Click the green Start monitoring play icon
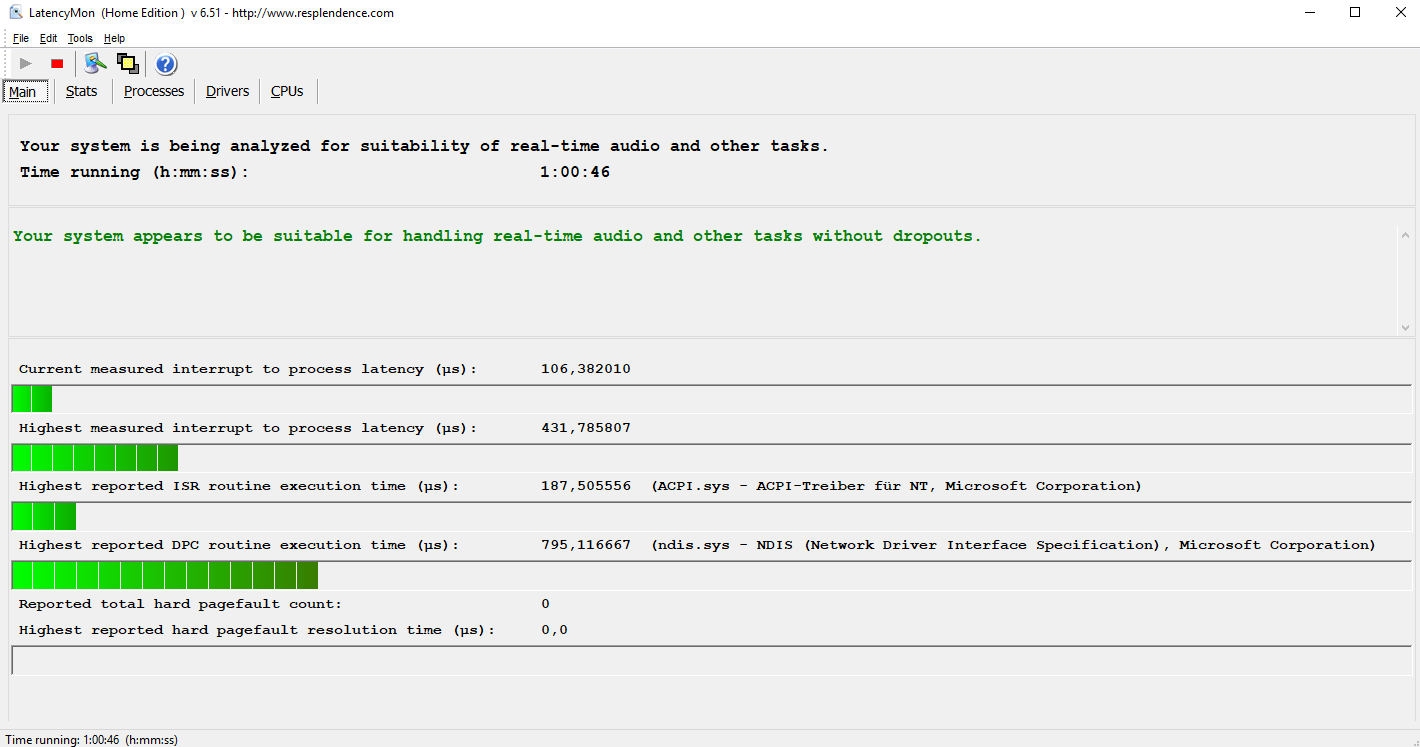Screen dimensions: 1420x747 [x=26, y=64]
